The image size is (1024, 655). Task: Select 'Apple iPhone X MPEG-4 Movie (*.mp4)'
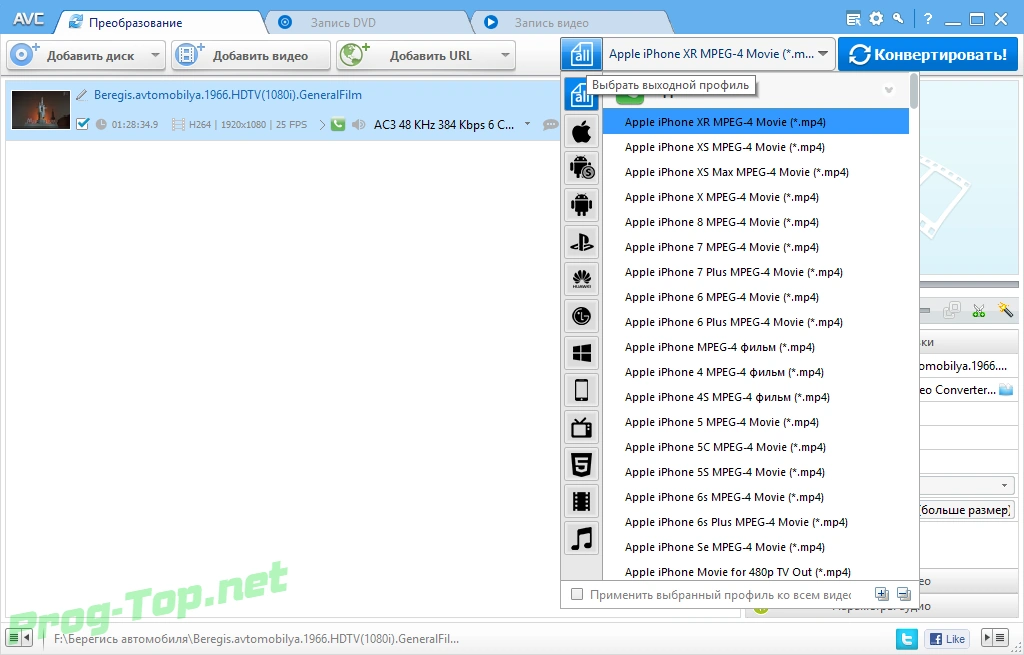756,197
